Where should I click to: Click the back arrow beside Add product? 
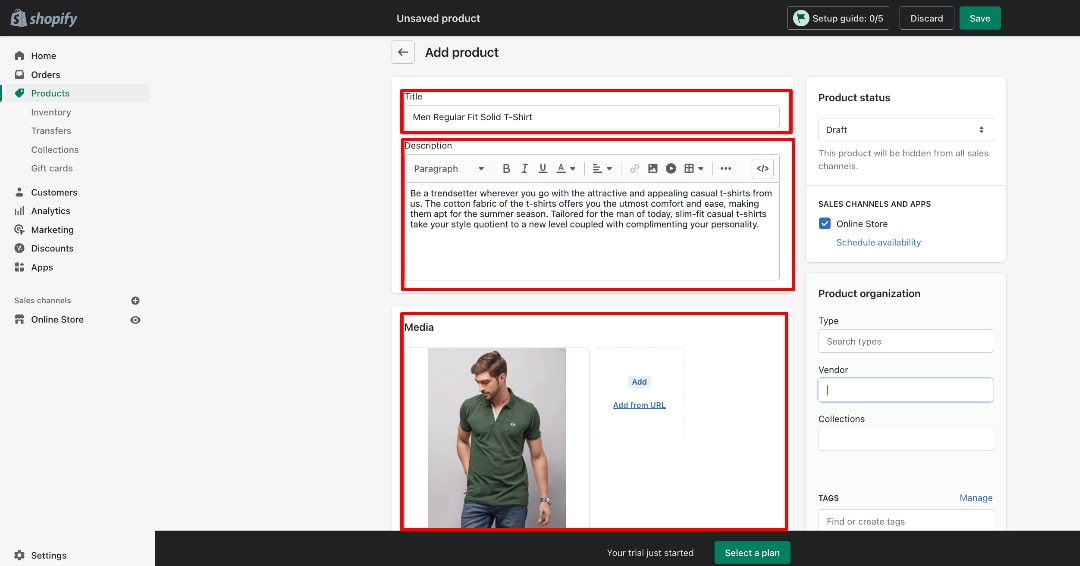coord(403,52)
